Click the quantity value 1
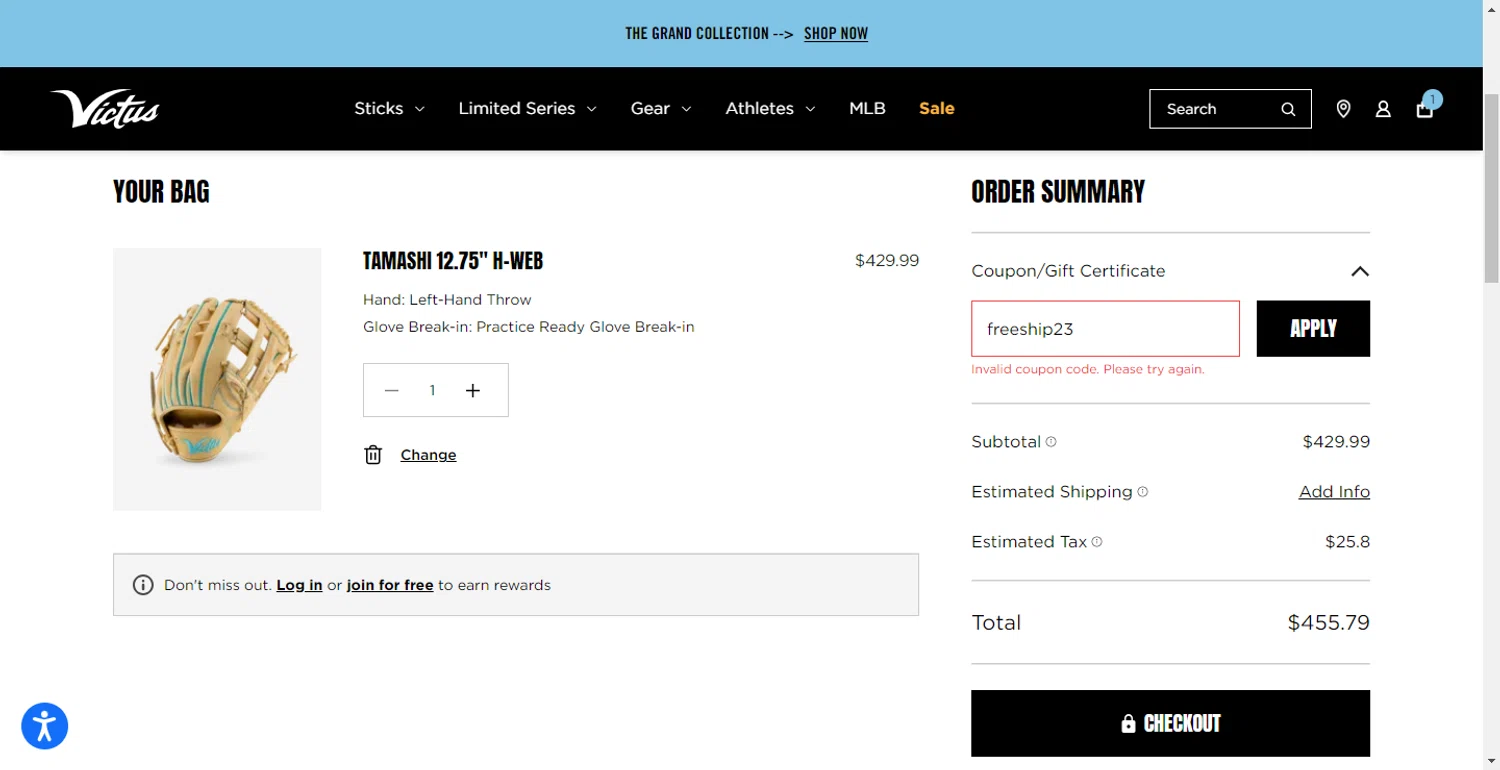This screenshot has width=1500, height=770. point(432,390)
